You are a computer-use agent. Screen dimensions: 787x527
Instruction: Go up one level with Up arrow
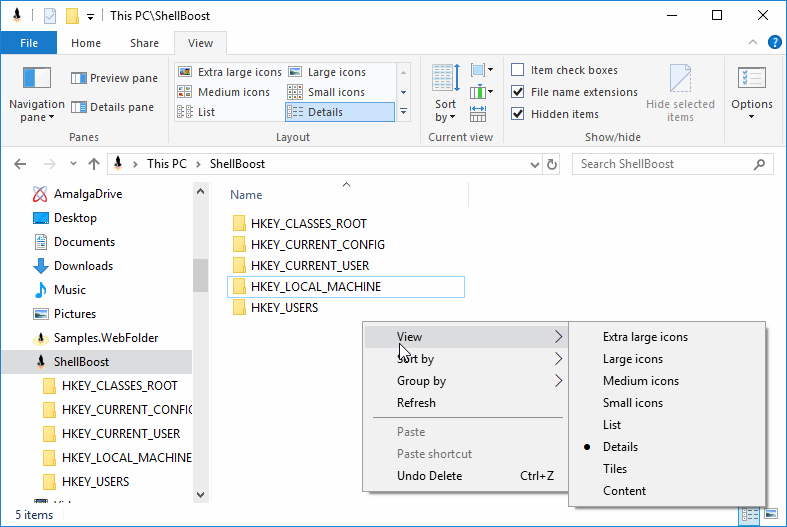coord(94,164)
